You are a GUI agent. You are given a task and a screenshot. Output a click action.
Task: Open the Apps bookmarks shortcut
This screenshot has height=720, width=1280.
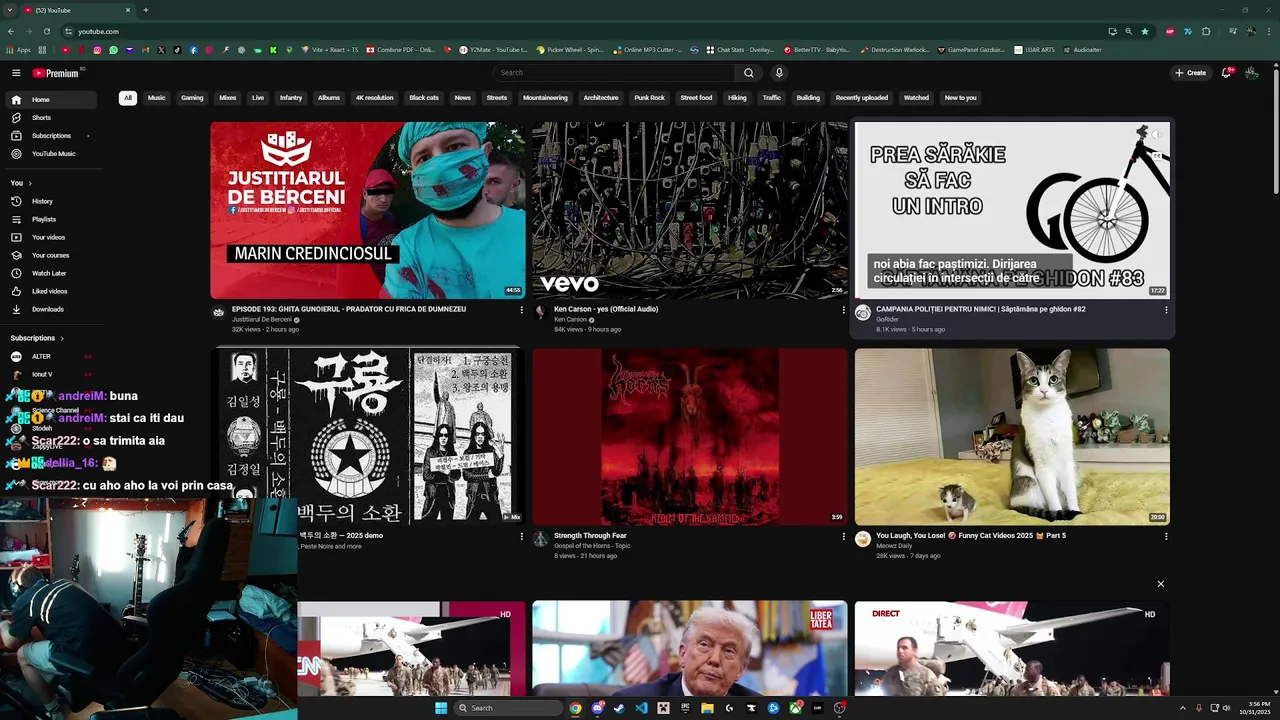point(19,50)
